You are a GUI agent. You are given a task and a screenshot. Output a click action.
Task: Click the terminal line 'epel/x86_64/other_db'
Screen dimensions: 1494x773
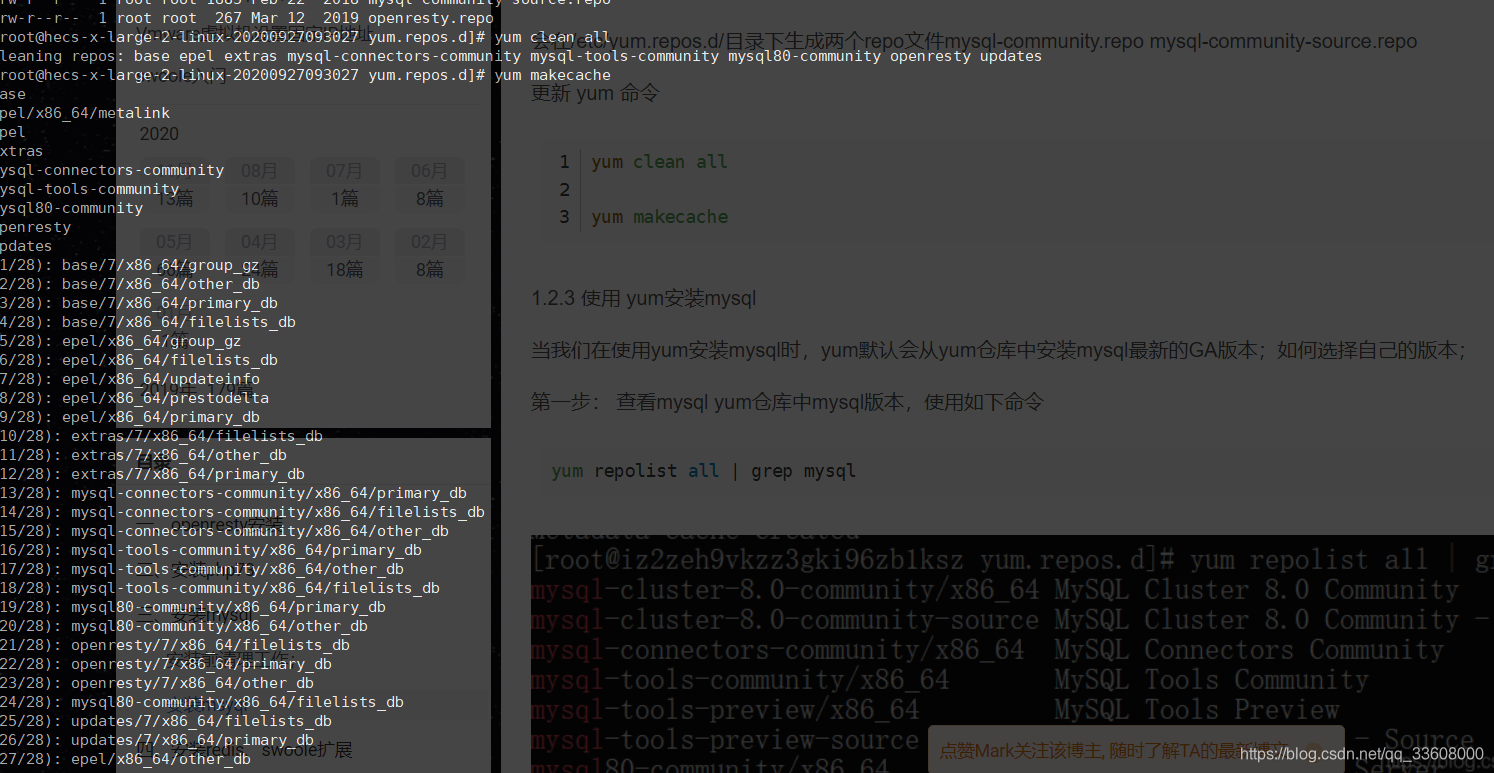(x=126, y=759)
